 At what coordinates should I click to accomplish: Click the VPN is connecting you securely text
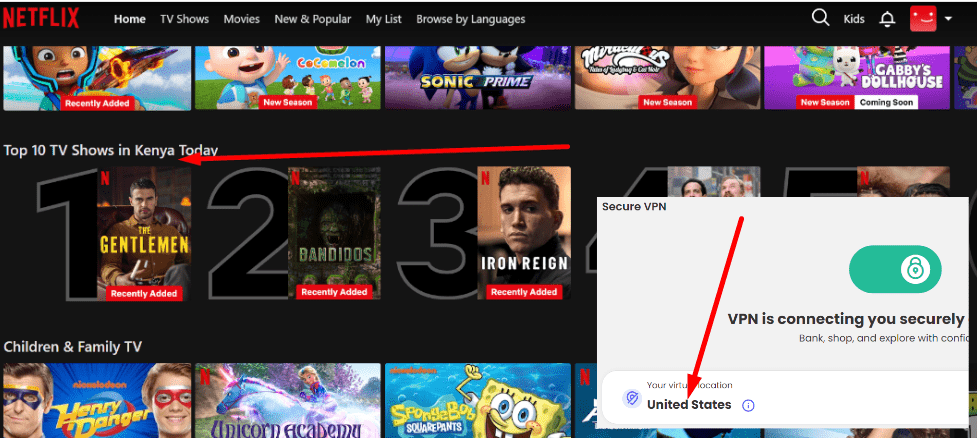[846, 319]
